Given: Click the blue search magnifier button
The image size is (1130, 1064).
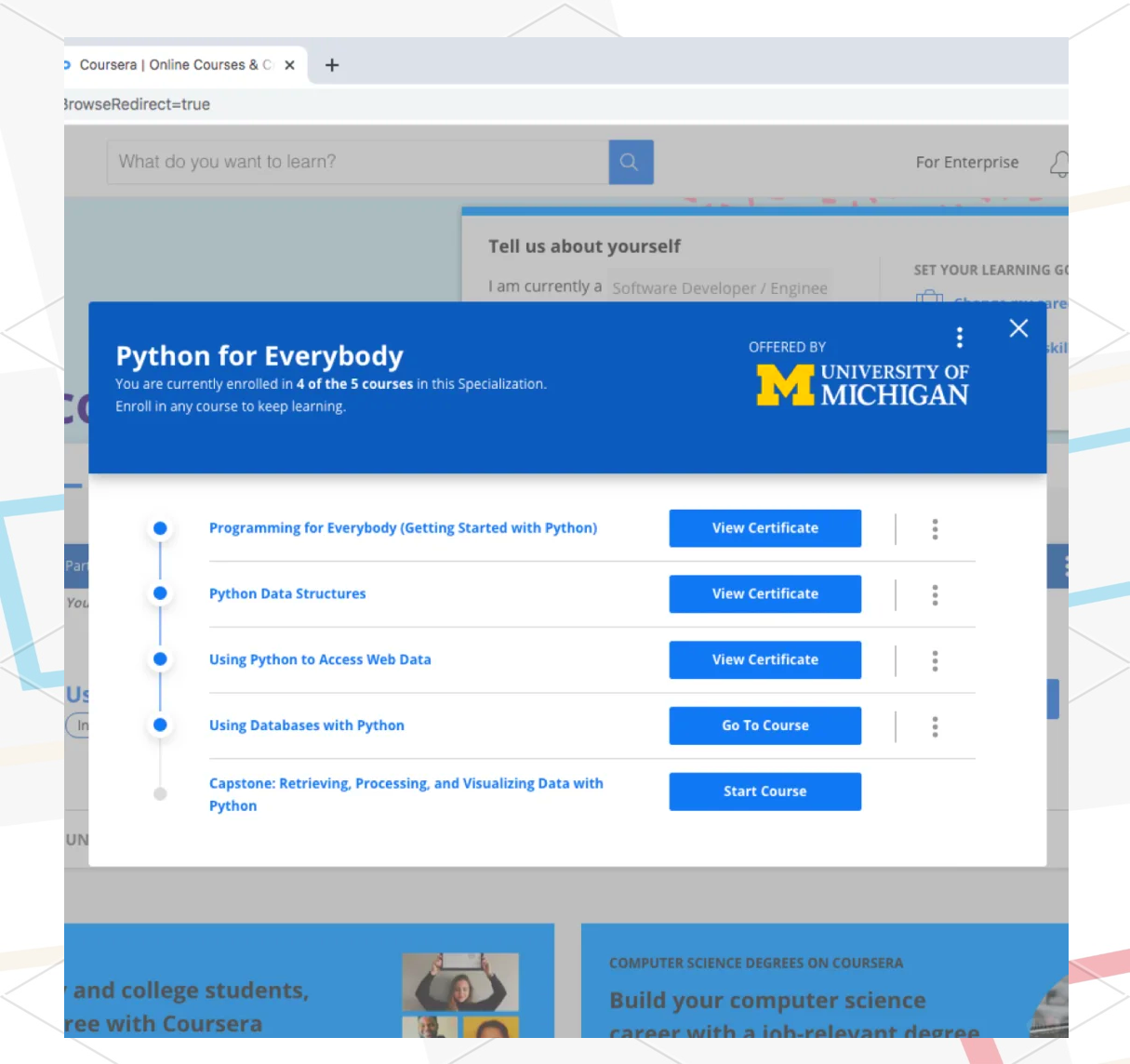Looking at the screenshot, I should coord(631,162).
